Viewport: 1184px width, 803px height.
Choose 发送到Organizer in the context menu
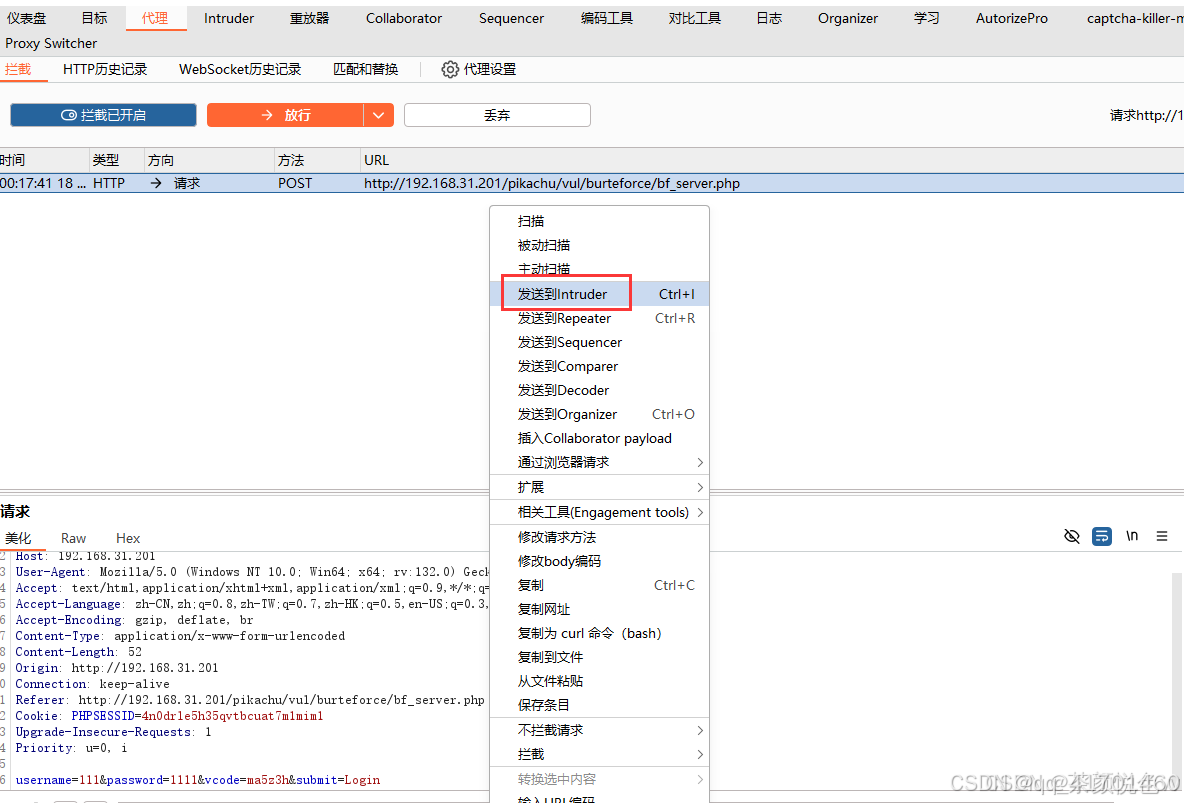600,414
